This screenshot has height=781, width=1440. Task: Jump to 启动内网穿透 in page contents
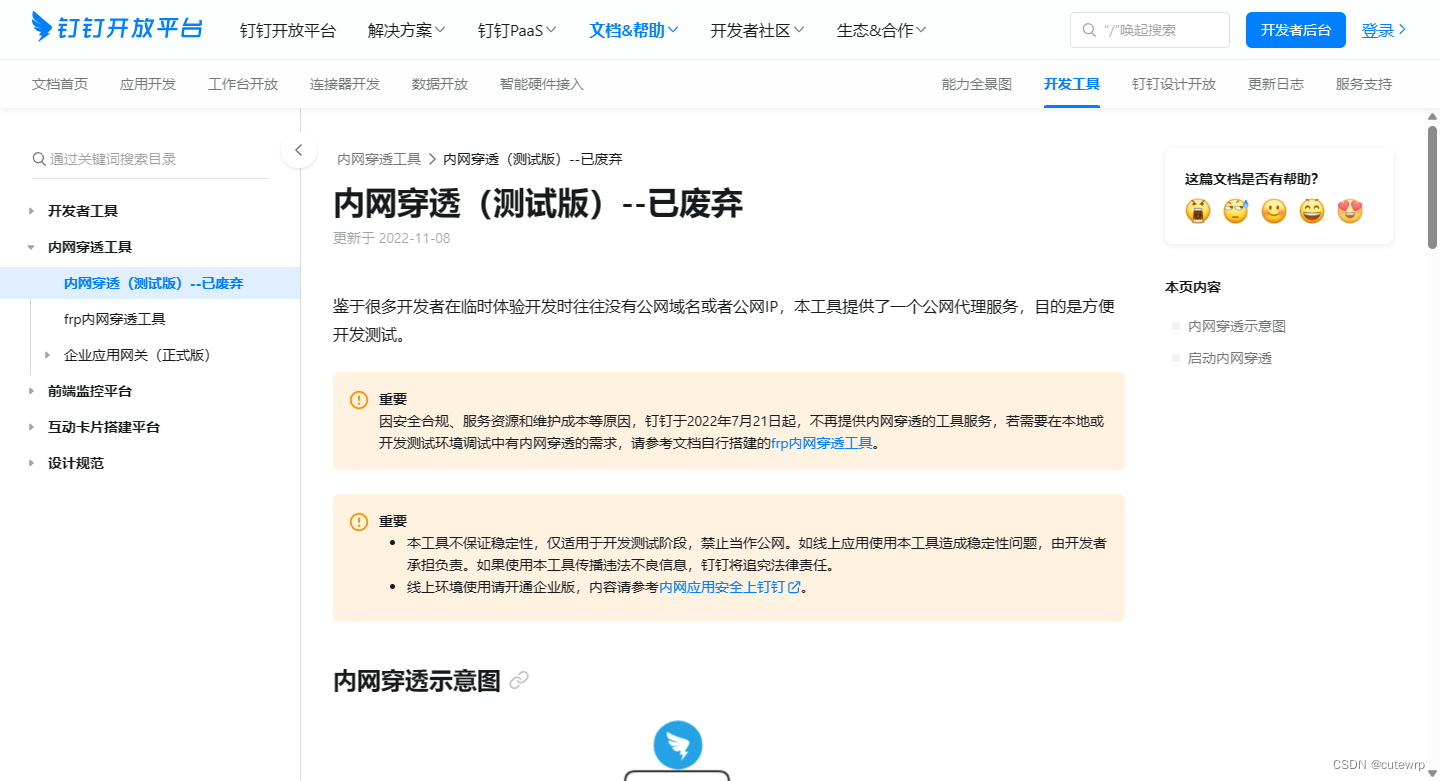click(x=1230, y=358)
